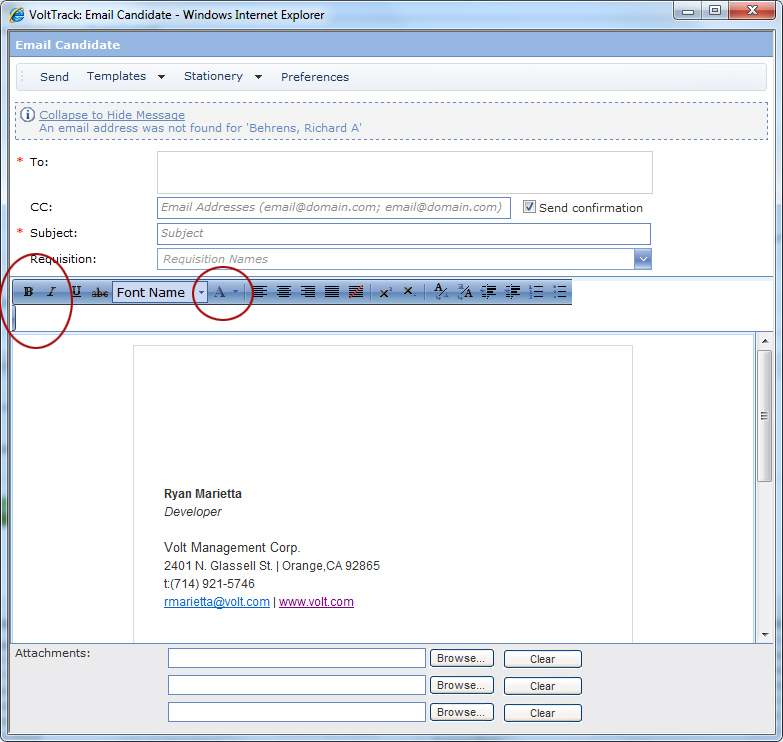
Task: Click first attachment Browse button
Action: (x=461, y=658)
